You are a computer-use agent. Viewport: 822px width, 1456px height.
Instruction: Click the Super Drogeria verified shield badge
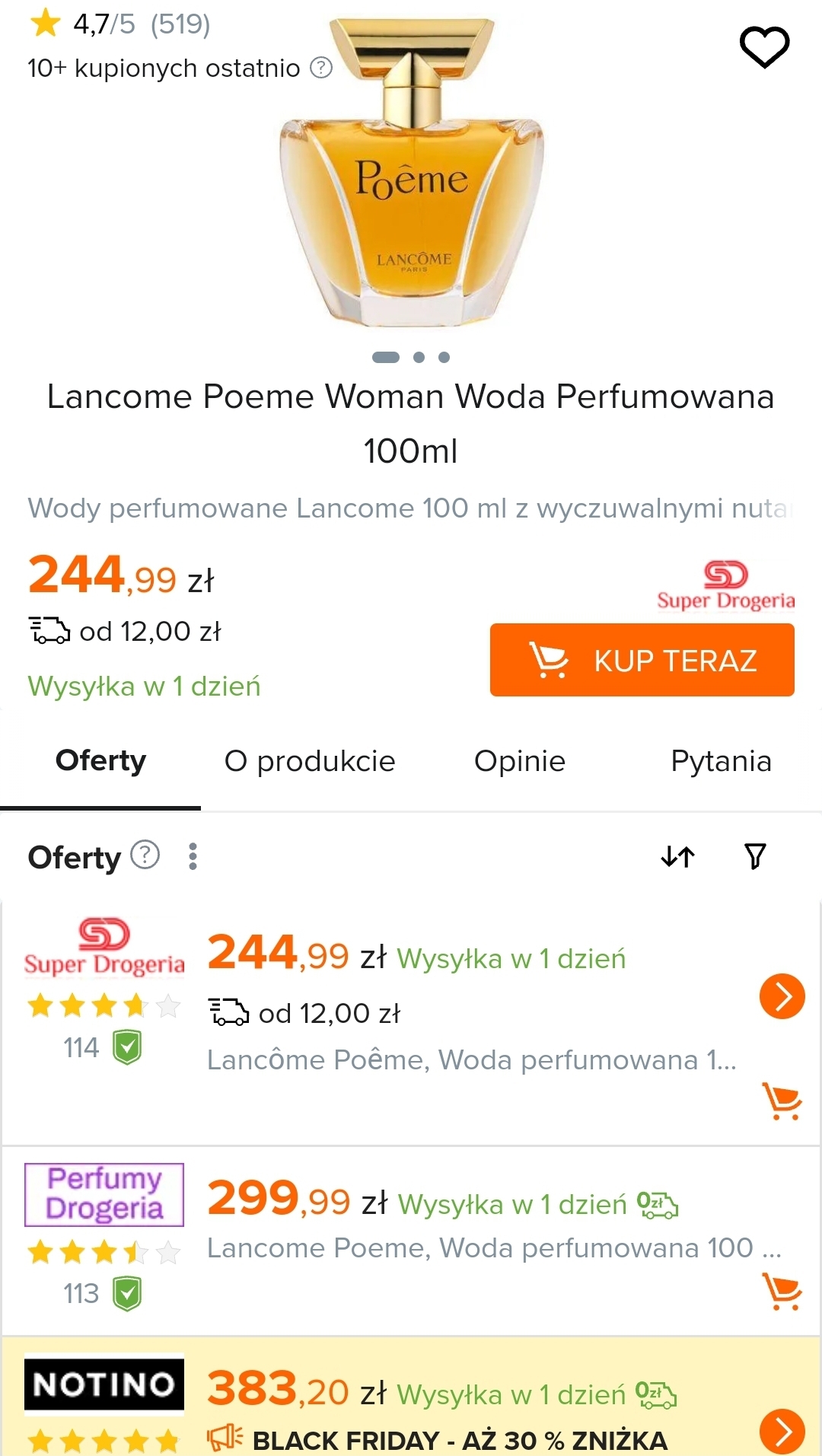tap(127, 1047)
